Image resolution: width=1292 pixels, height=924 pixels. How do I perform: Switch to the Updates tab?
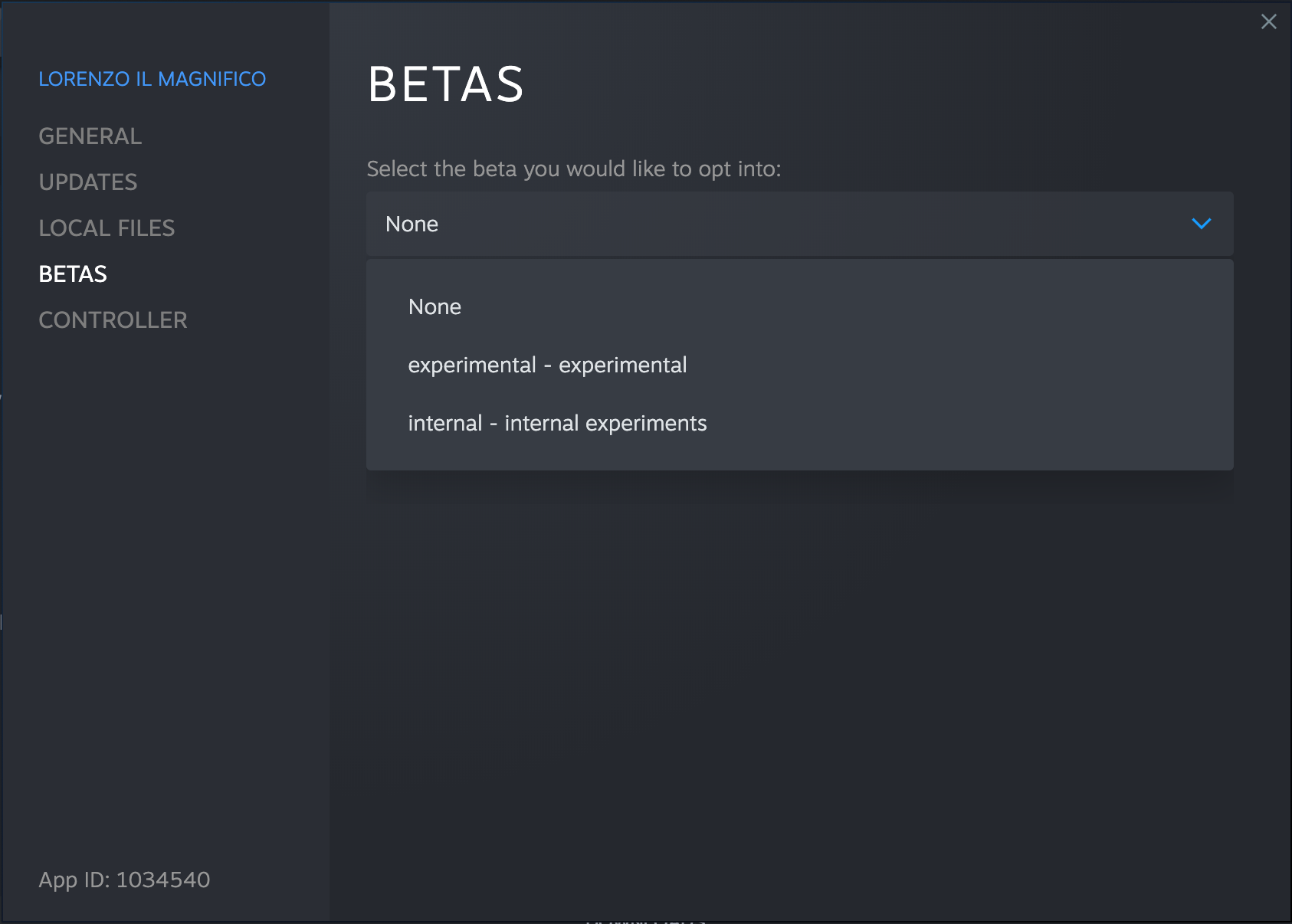pyautogui.click(x=88, y=182)
